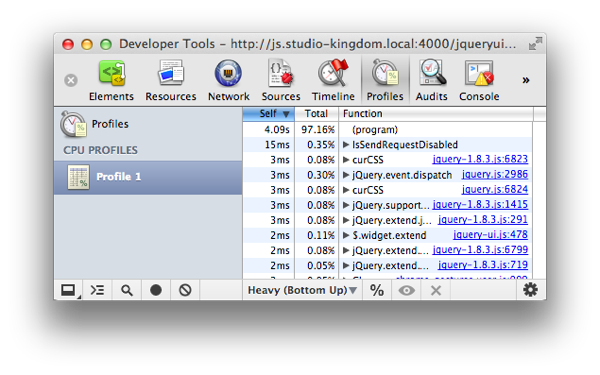Click the Profiles stopwatch icon in the sidebar
The height and width of the screenshot is (375, 600).
[x=73, y=124]
